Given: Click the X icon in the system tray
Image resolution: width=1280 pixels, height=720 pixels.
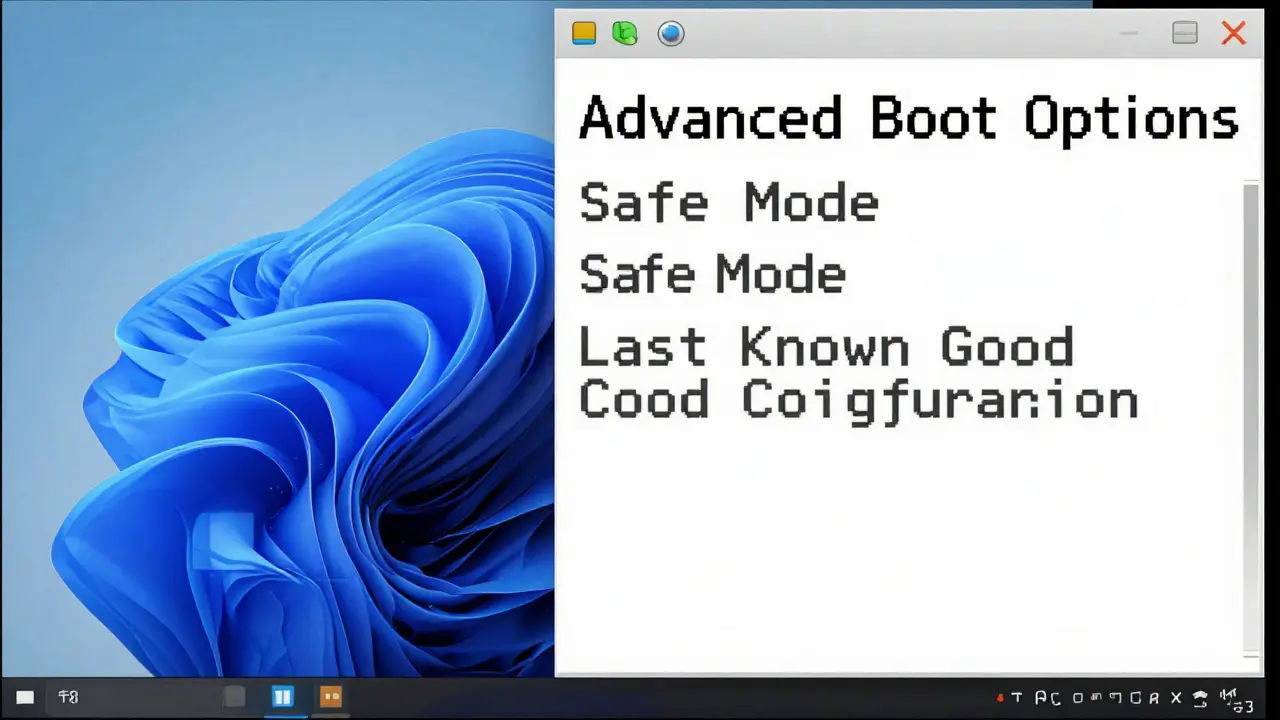Looking at the screenshot, I should coord(1175,697).
